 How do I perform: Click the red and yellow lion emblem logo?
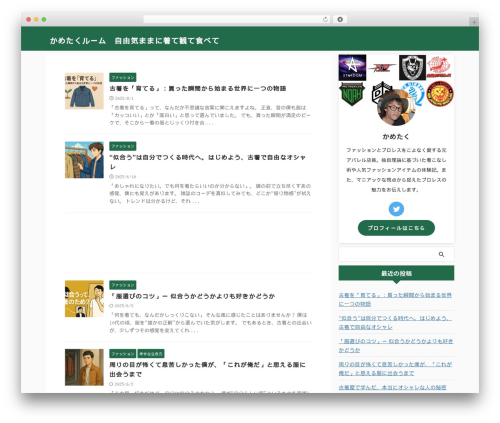[x=440, y=94]
